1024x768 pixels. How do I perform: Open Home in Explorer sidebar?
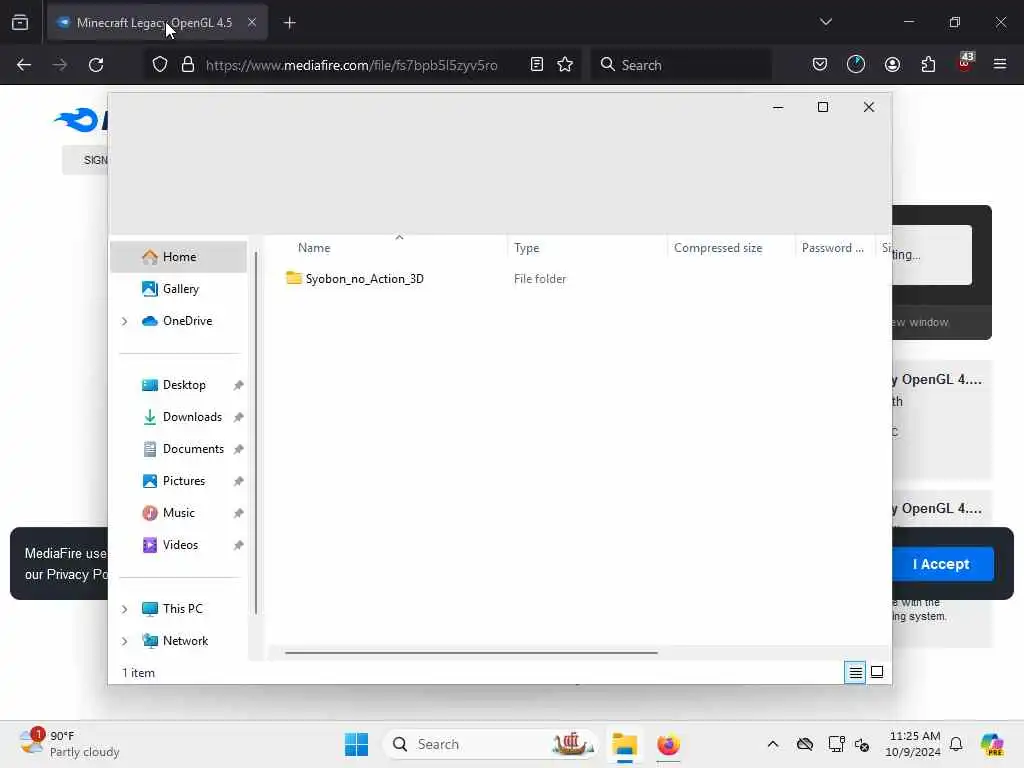click(178, 257)
